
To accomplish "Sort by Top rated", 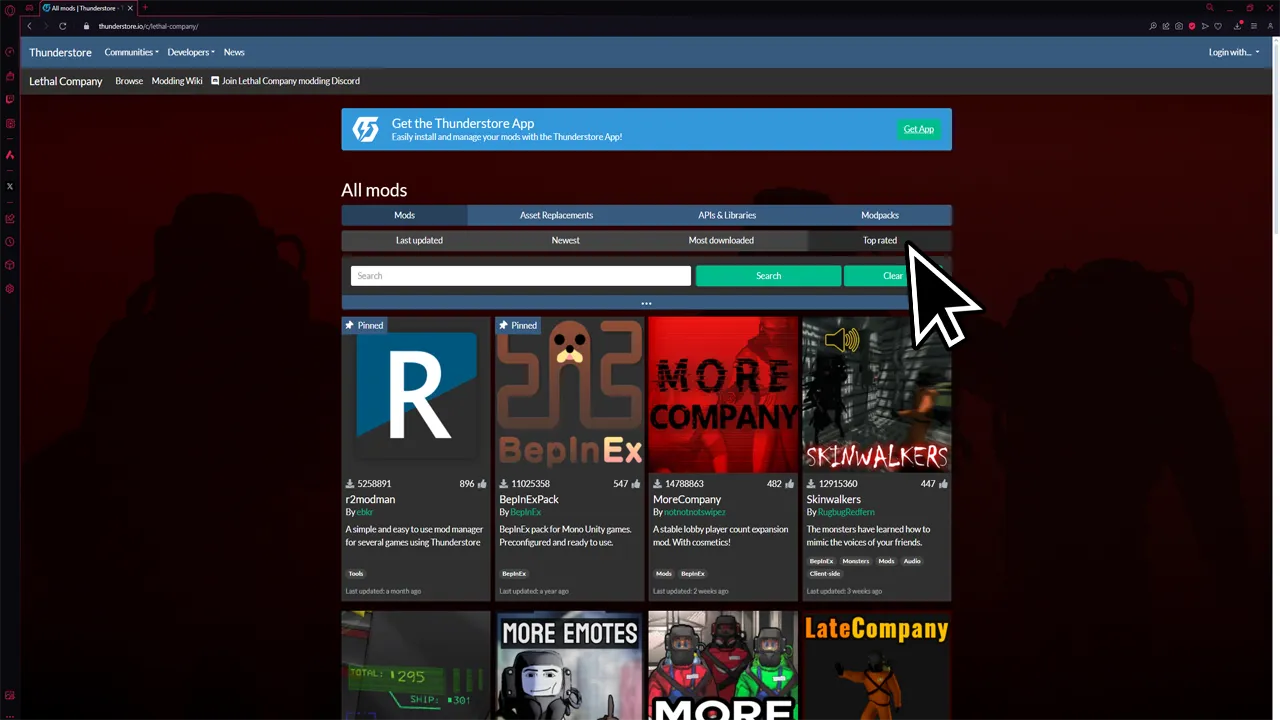I will [x=880, y=240].
